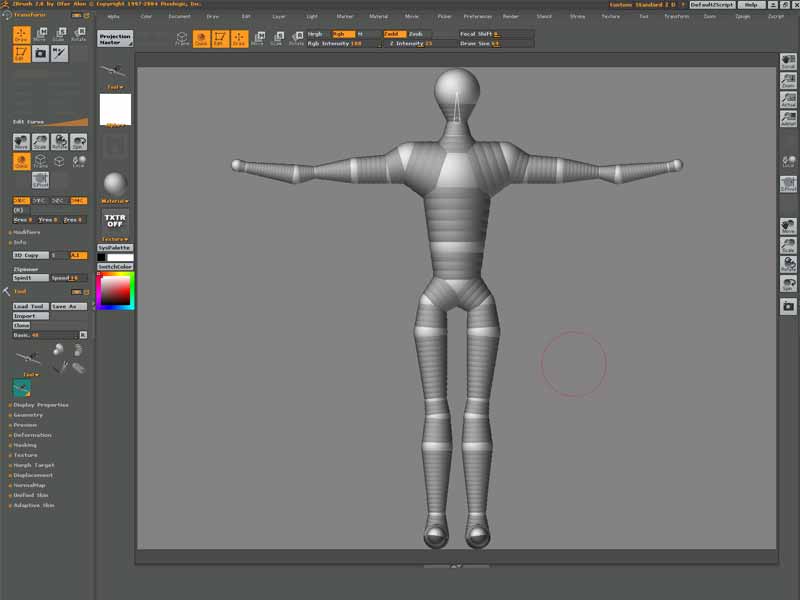Viewport: 800px width, 600px height.
Task: Expand the Display Properties section
Action: 40,405
